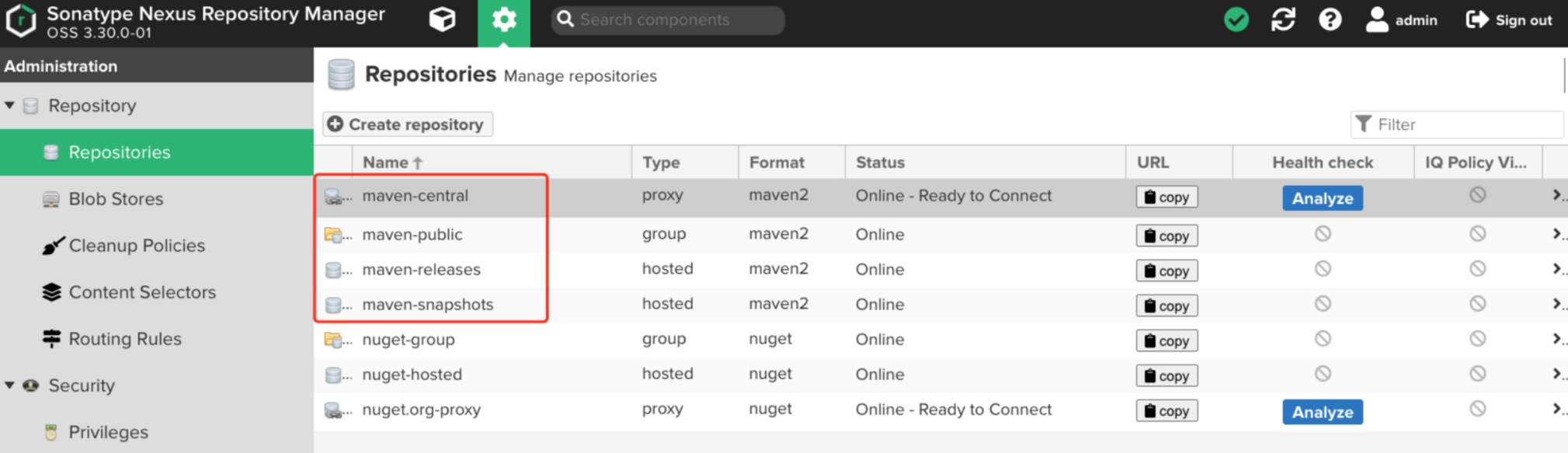
Task: Open Blob Stores in the sidebar
Action: click(157, 199)
